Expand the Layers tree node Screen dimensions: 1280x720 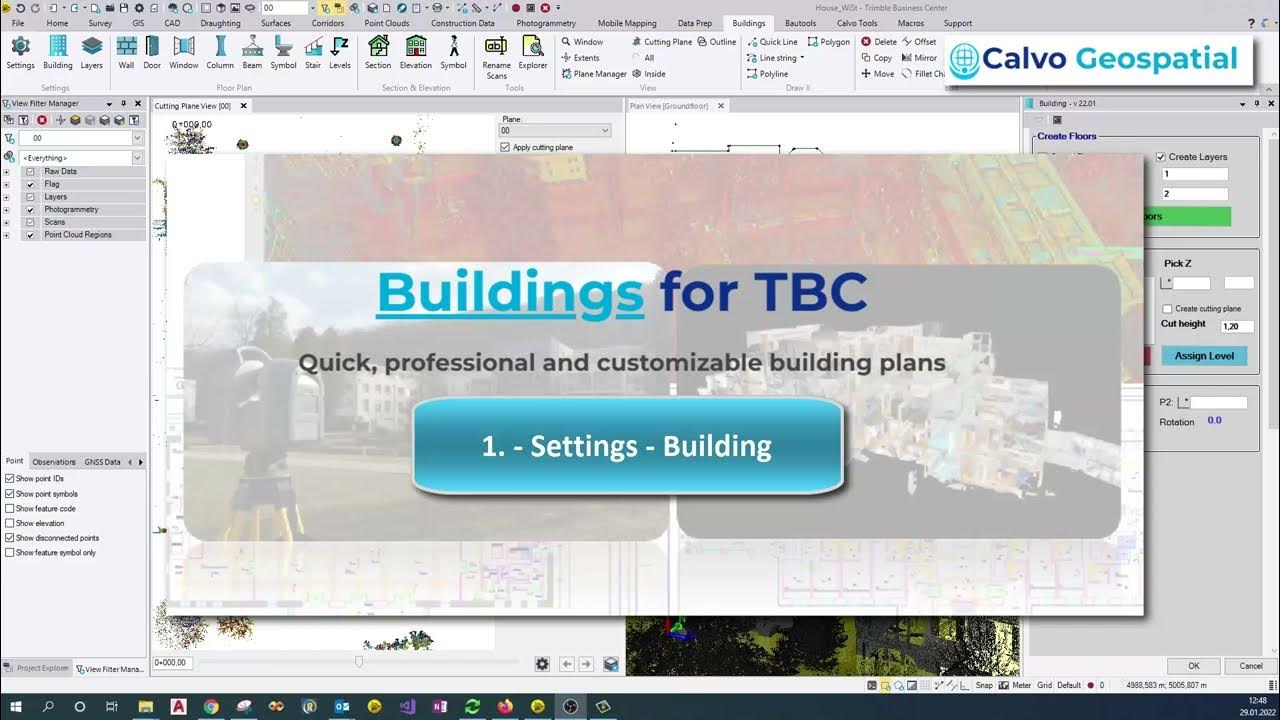pyautogui.click(x=7, y=197)
